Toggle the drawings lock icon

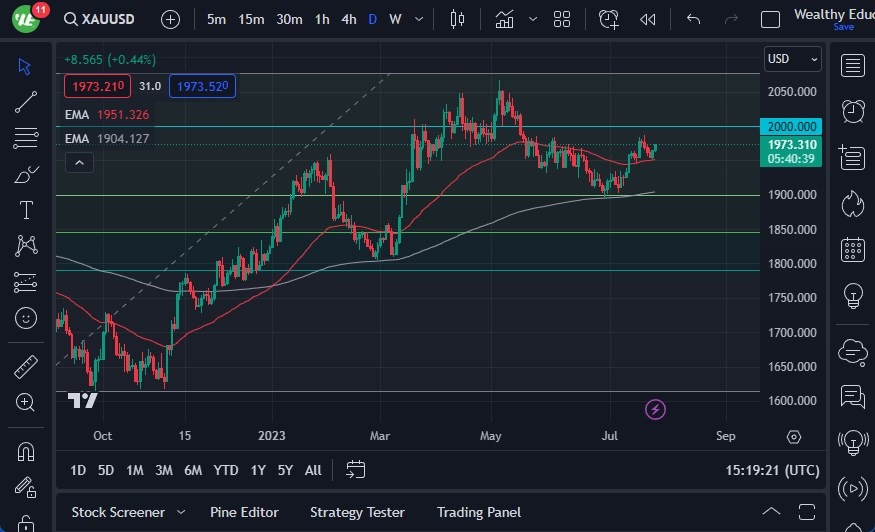coord(26,521)
